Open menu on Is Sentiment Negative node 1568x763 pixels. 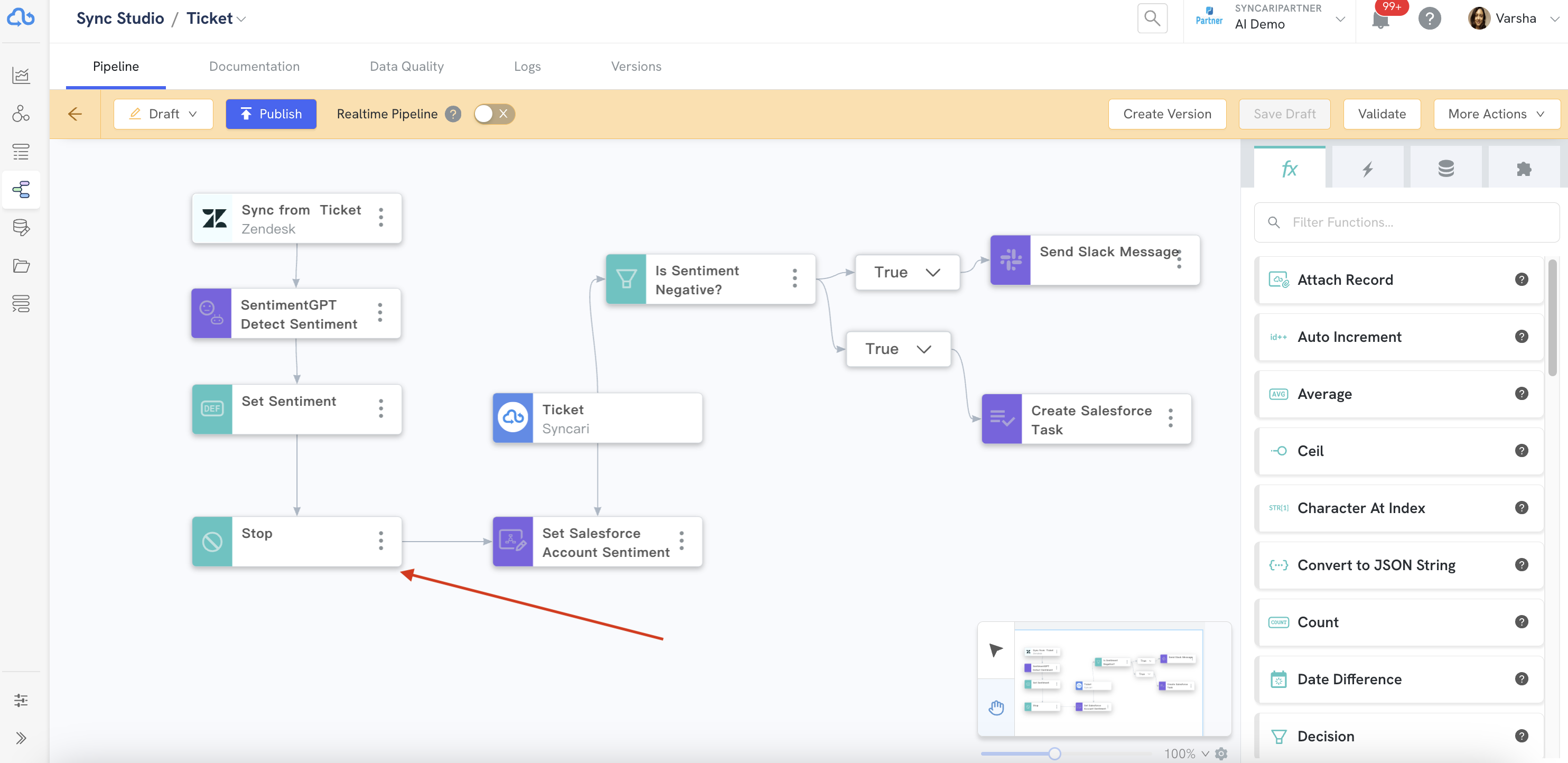click(x=795, y=278)
